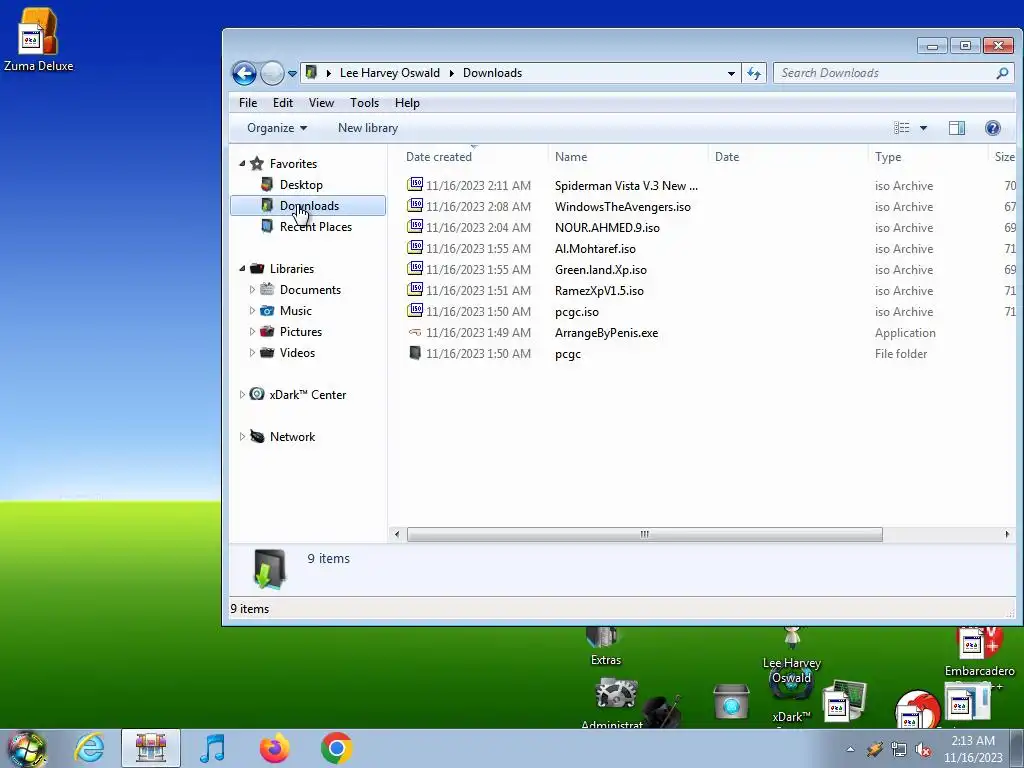The height and width of the screenshot is (768, 1024).
Task: Click the horizontal scrollbar thumb
Action: 645,534
